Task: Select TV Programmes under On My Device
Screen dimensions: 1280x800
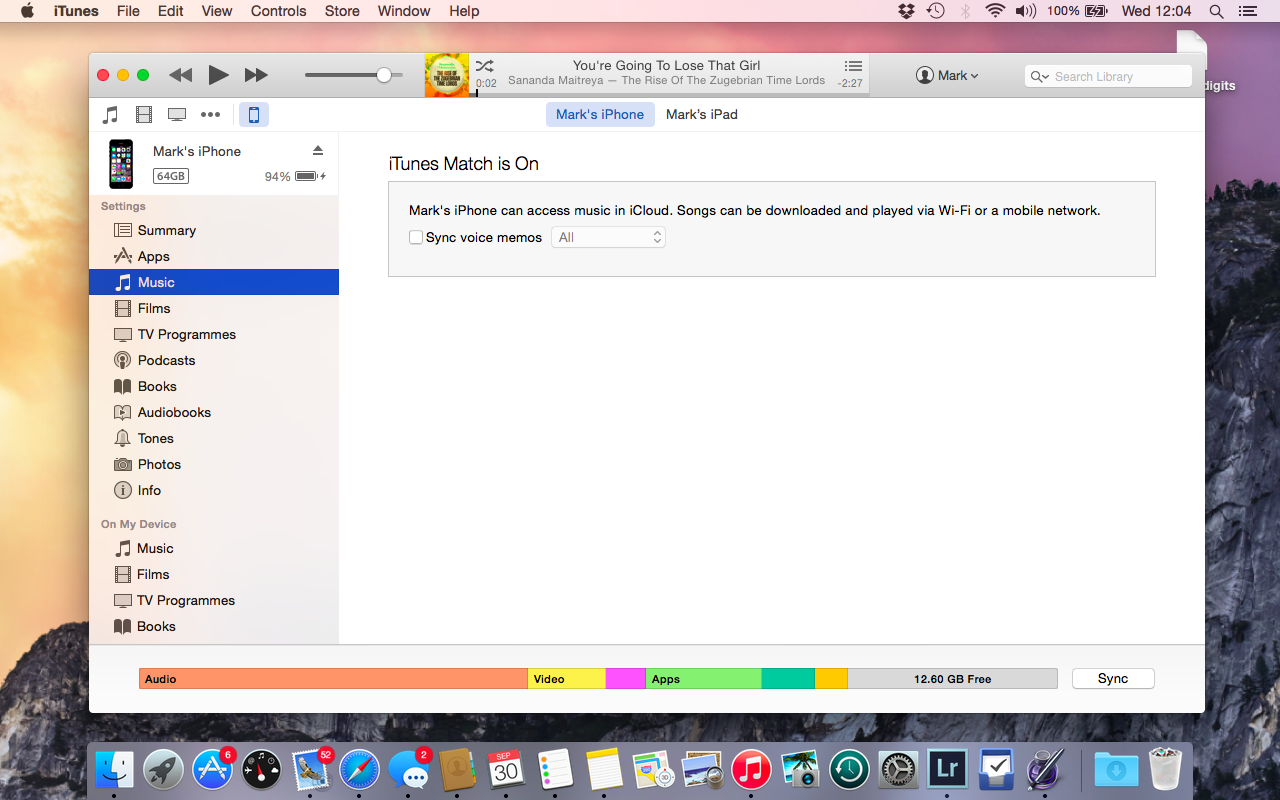Action: coord(214,600)
